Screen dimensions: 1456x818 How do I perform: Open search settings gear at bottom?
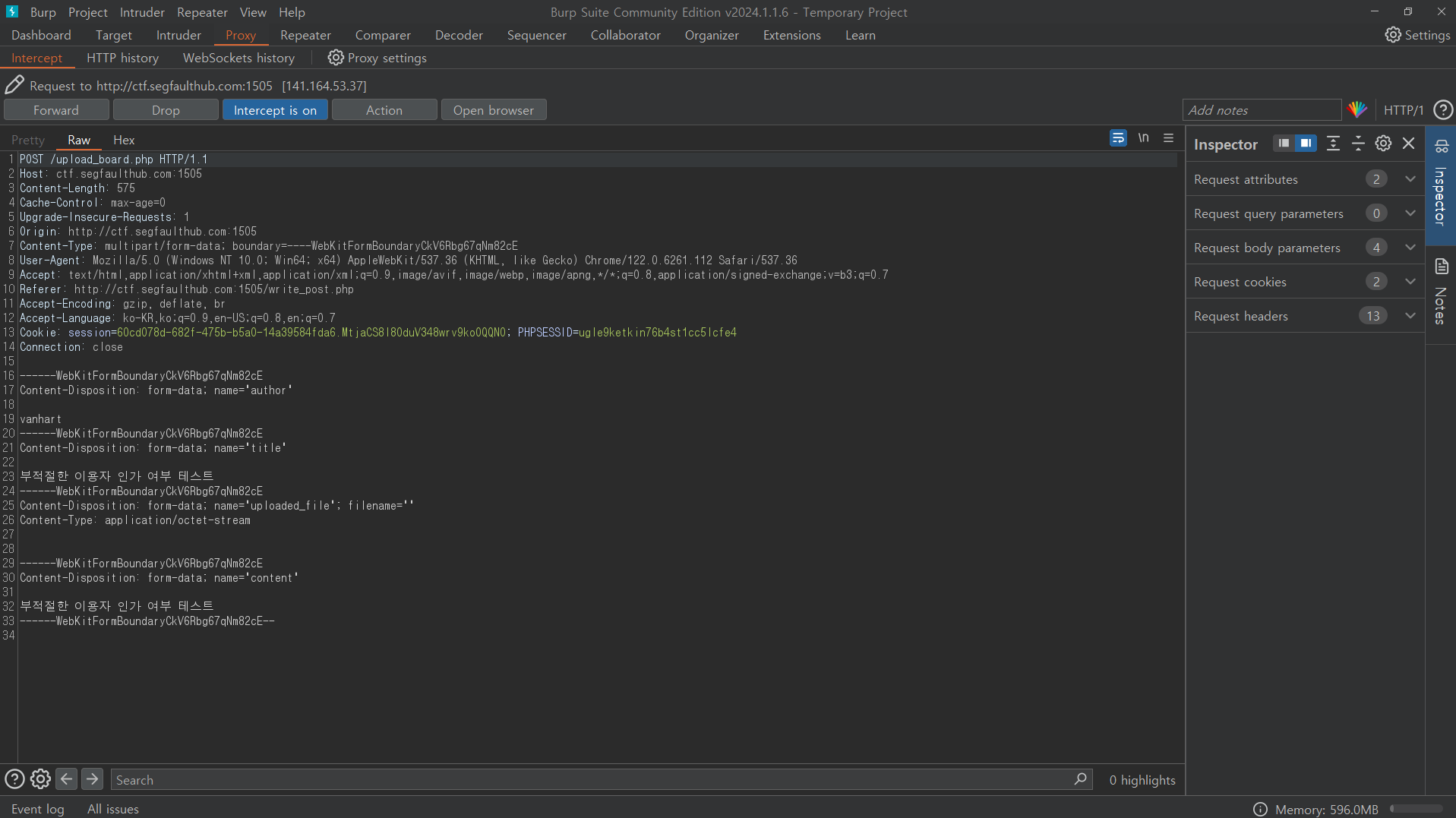point(40,779)
